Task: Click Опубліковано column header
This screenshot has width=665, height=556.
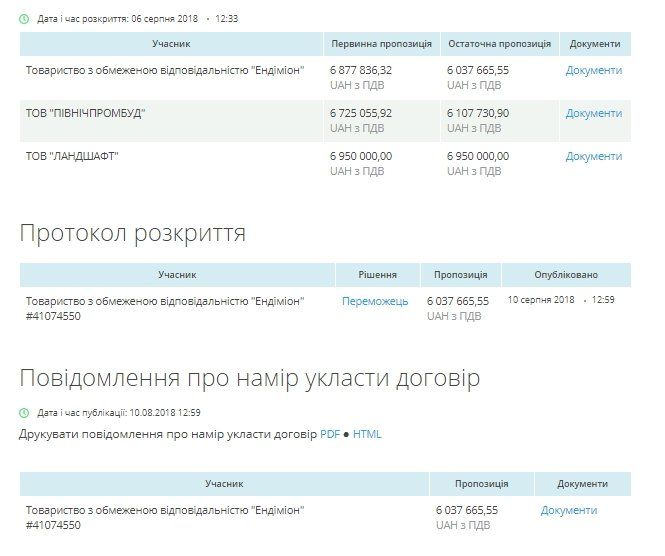Action: click(x=566, y=275)
